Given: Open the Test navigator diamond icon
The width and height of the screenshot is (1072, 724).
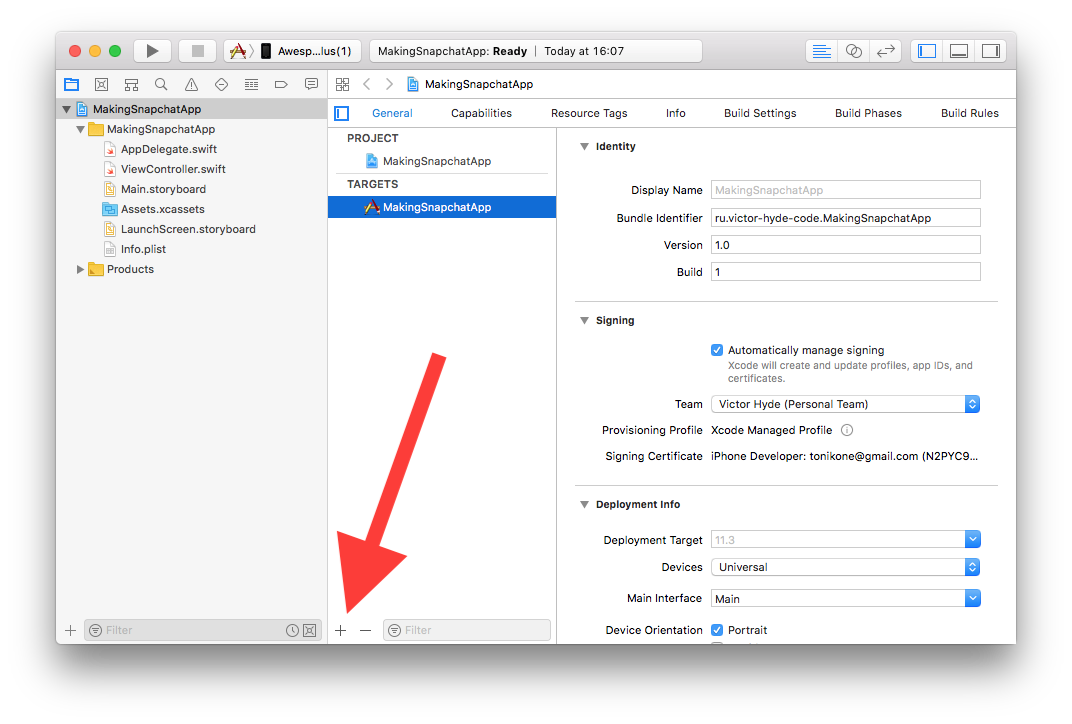Looking at the screenshot, I should tap(222, 85).
